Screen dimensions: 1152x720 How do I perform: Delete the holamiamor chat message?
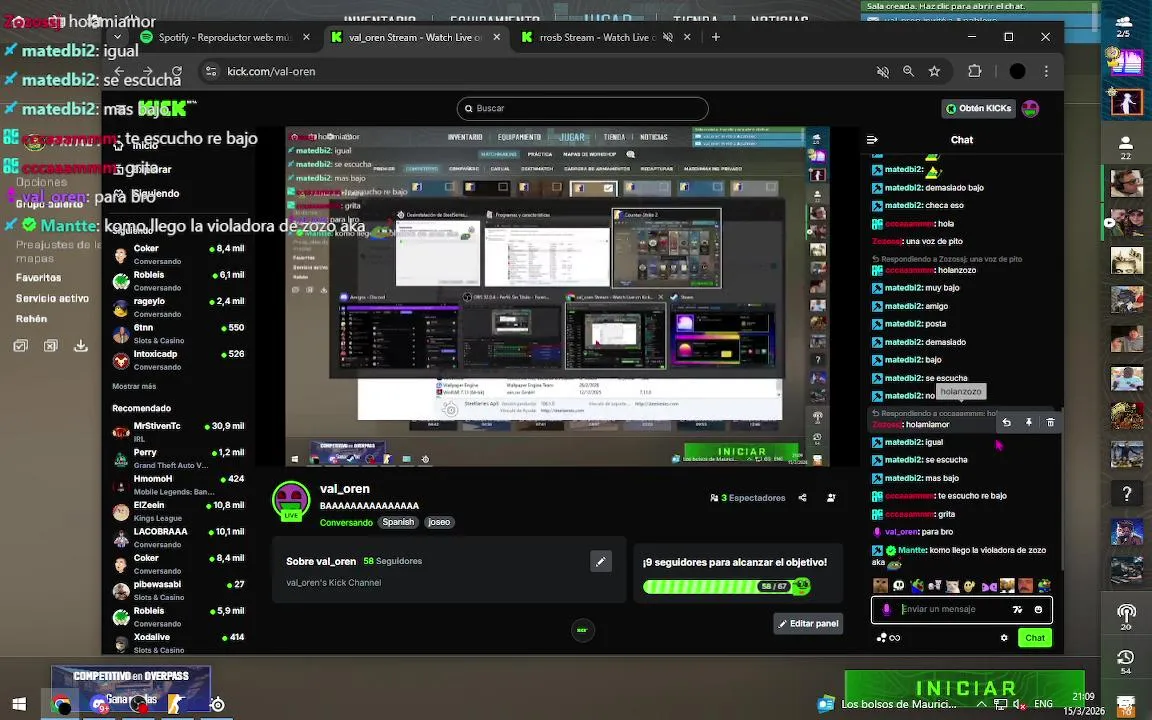point(1051,422)
